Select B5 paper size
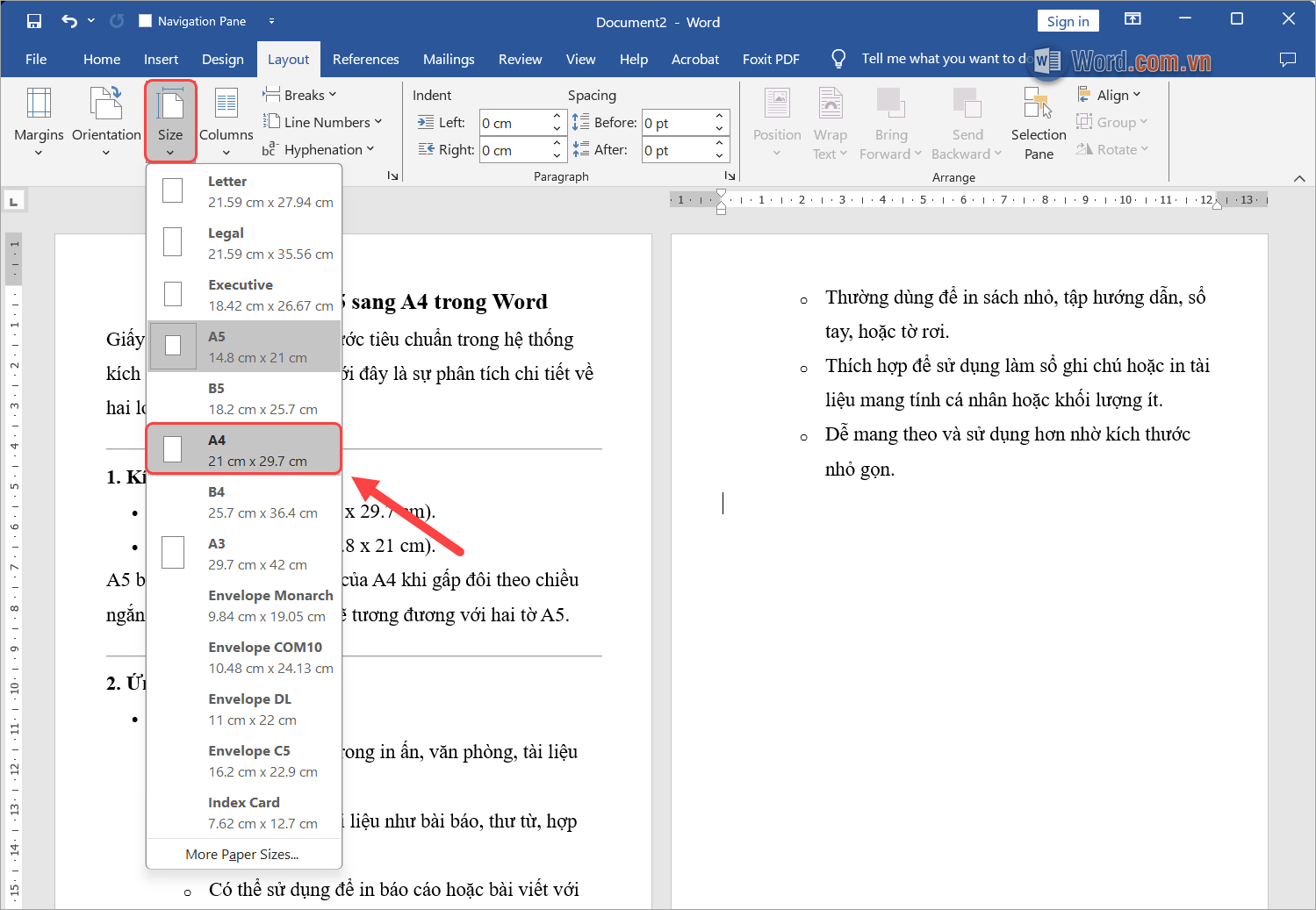 tap(244, 398)
